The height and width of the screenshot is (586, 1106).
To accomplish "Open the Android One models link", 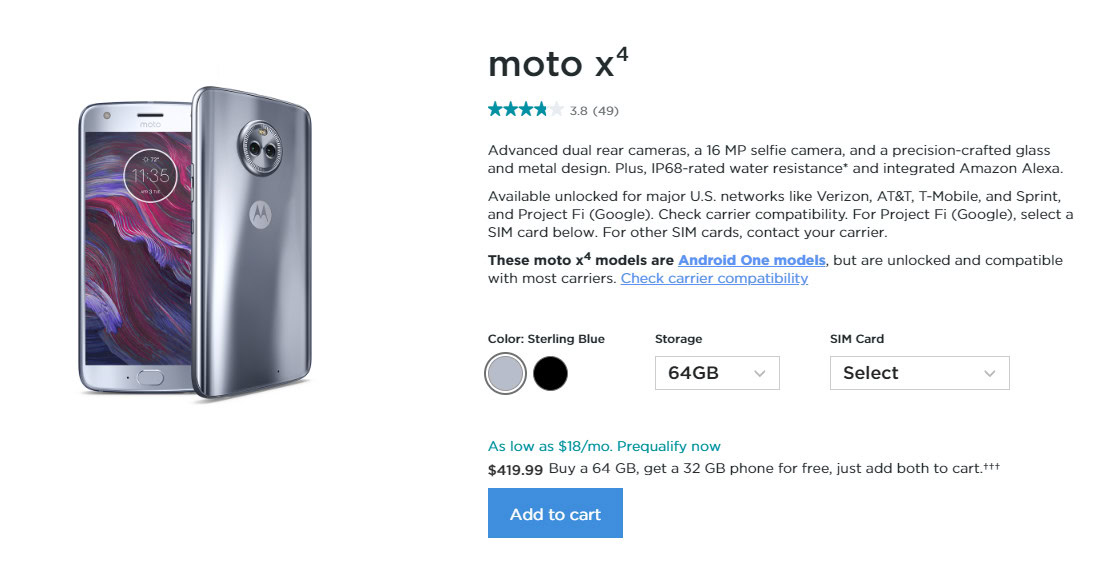I will point(751,260).
